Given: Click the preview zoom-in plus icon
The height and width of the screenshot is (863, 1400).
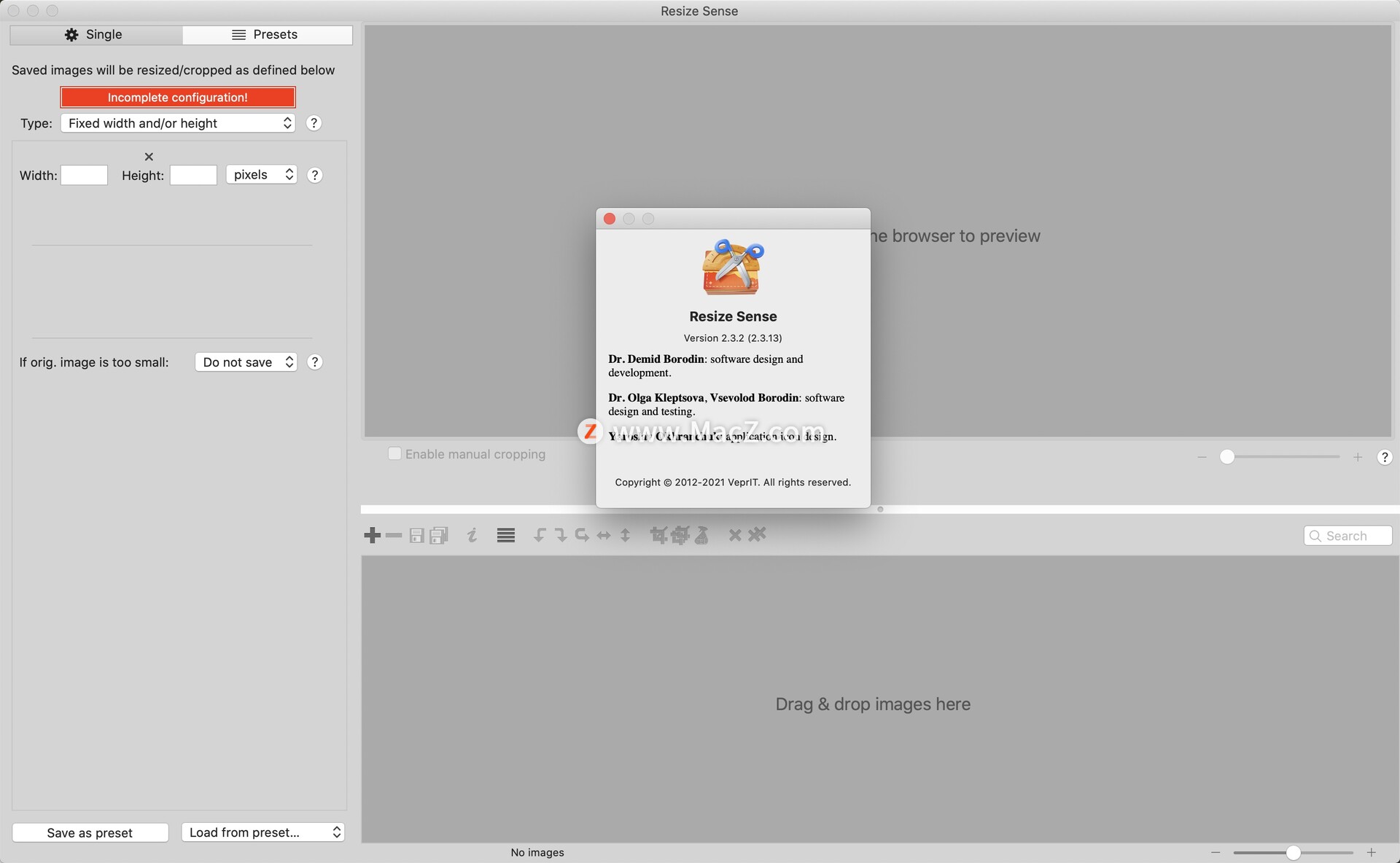Looking at the screenshot, I should click(1357, 457).
